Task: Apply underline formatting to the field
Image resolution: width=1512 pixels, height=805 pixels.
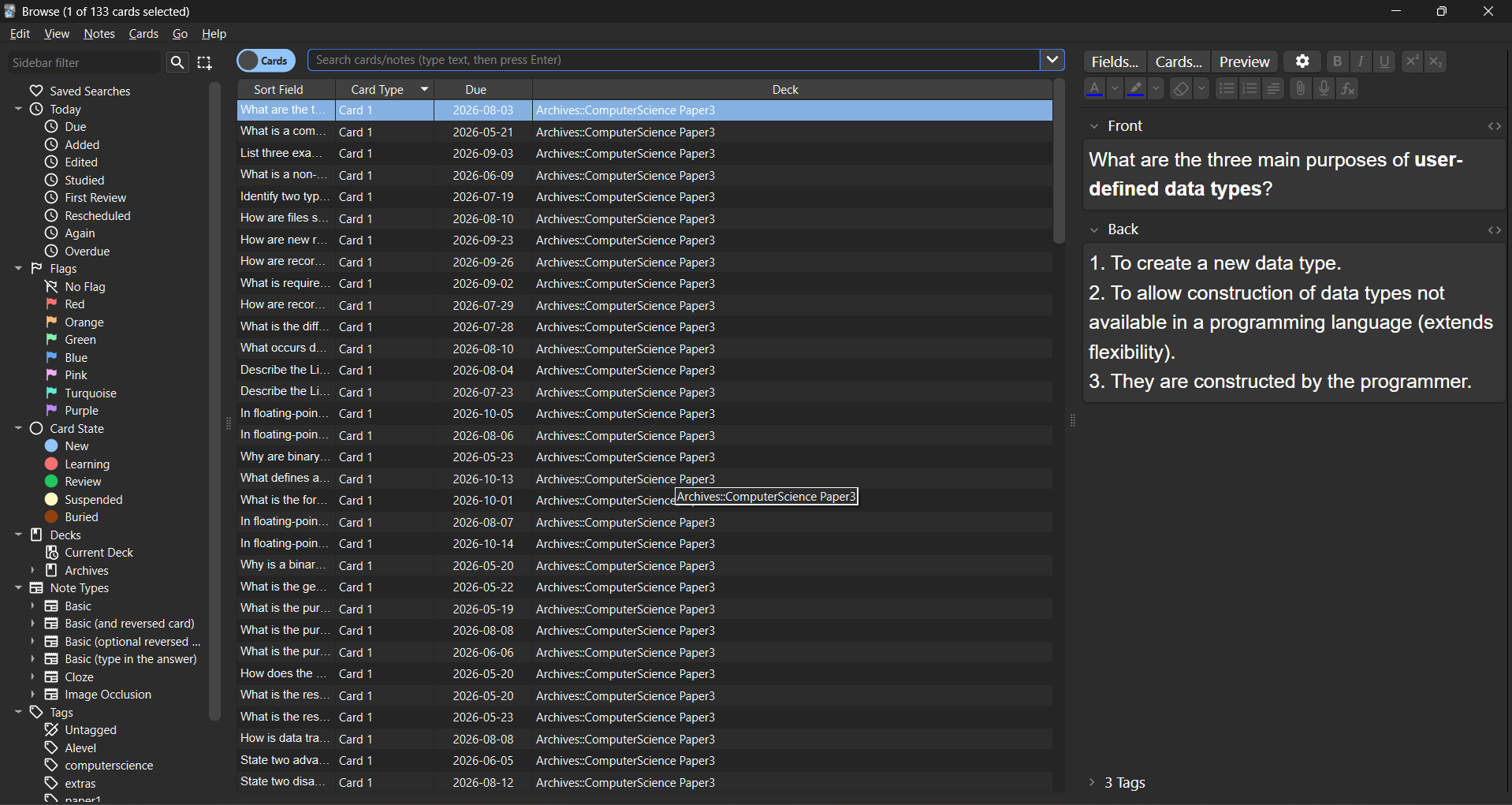Action: coord(1384,61)
